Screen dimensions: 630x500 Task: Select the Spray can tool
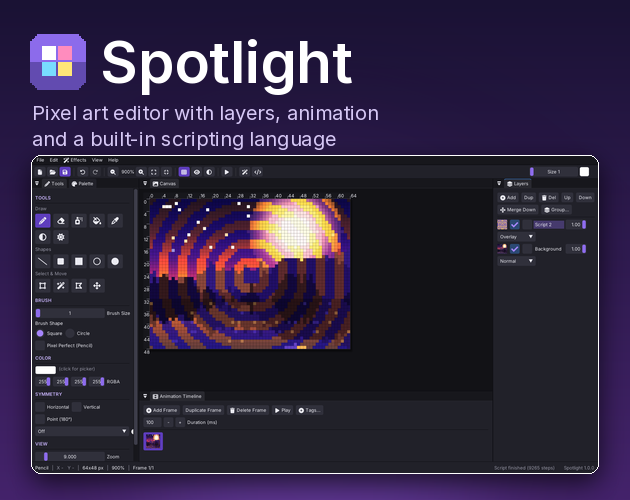point(79,221)
